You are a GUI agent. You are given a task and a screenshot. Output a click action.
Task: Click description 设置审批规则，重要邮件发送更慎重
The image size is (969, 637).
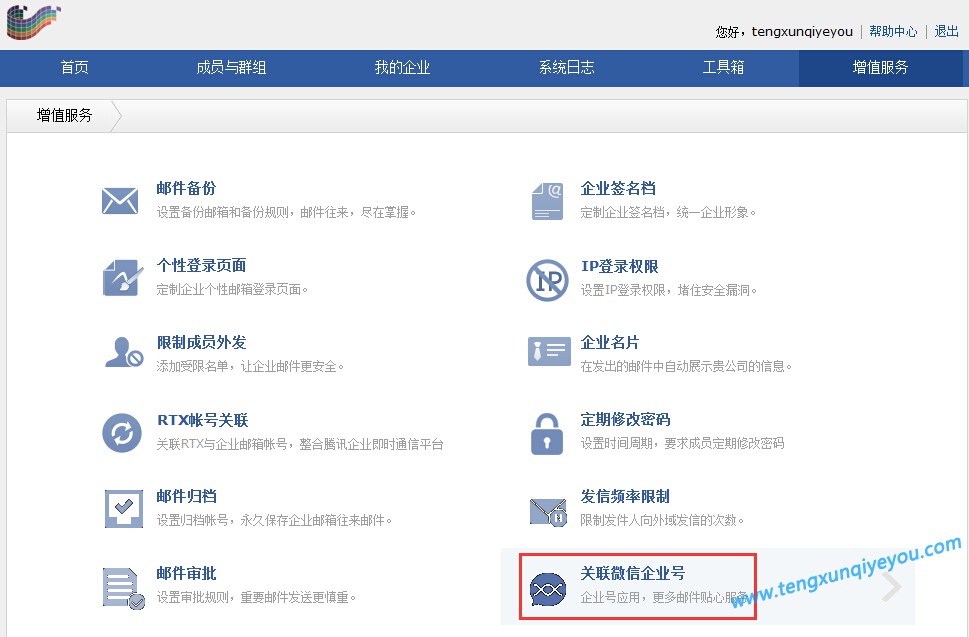256,597
